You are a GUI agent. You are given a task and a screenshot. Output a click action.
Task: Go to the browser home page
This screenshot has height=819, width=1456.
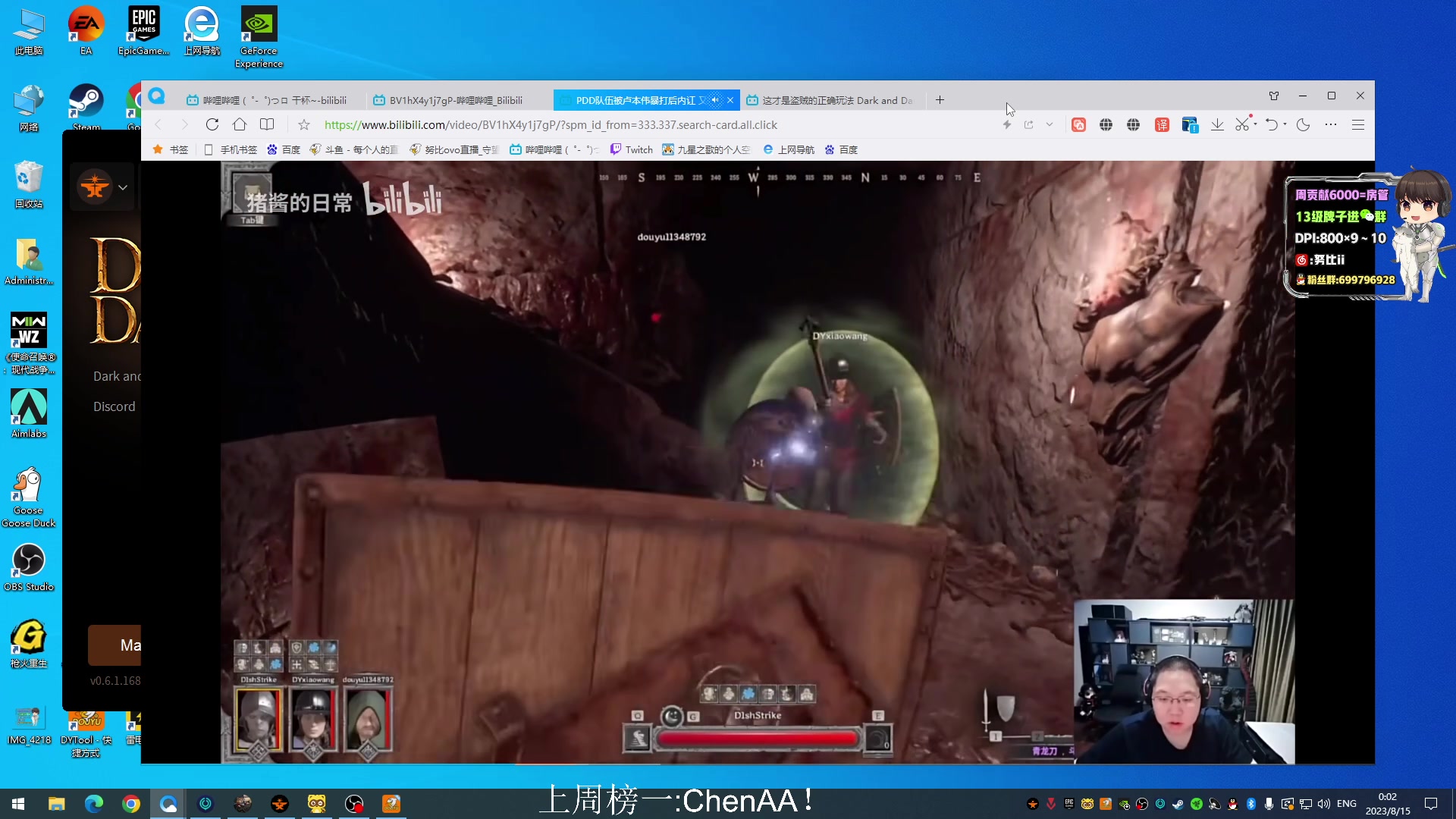pyautogui.click(x=240, y=125)
